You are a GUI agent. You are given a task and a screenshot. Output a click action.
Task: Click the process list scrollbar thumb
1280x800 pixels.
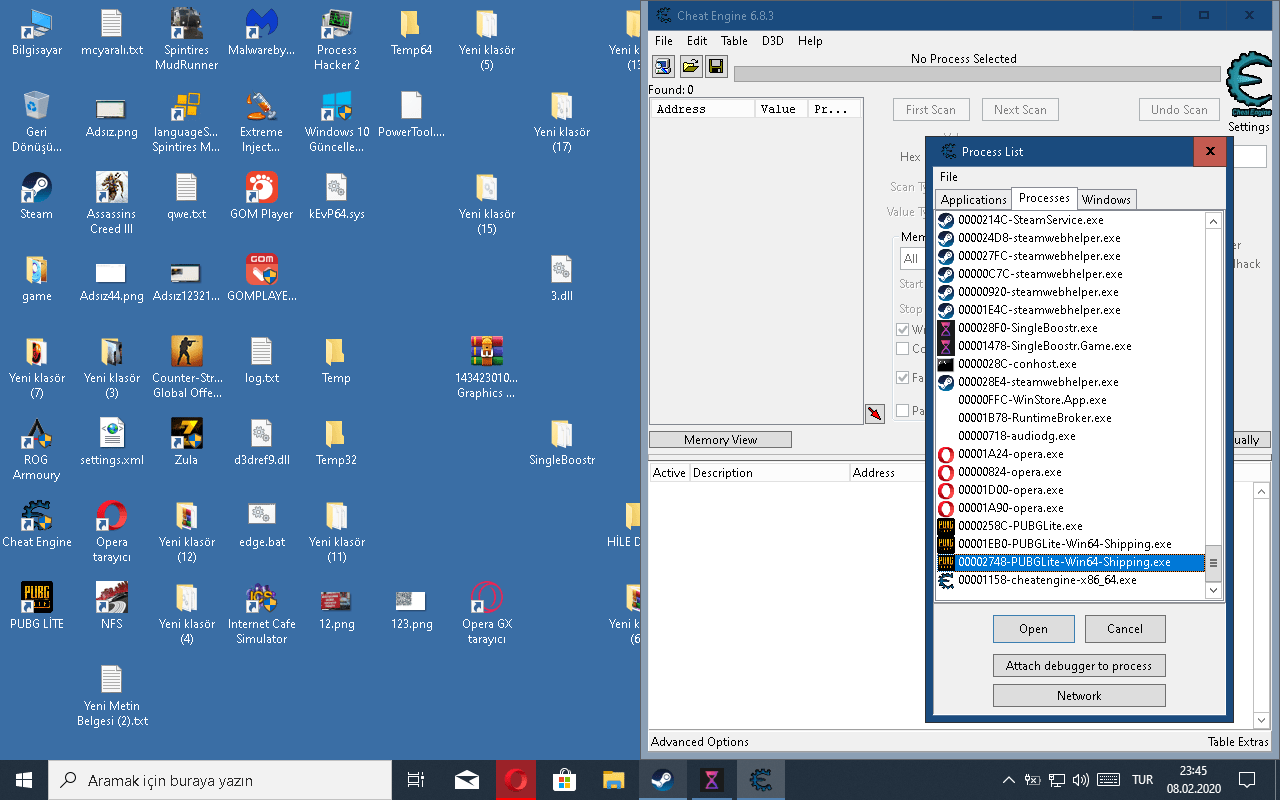[1214, 563]
